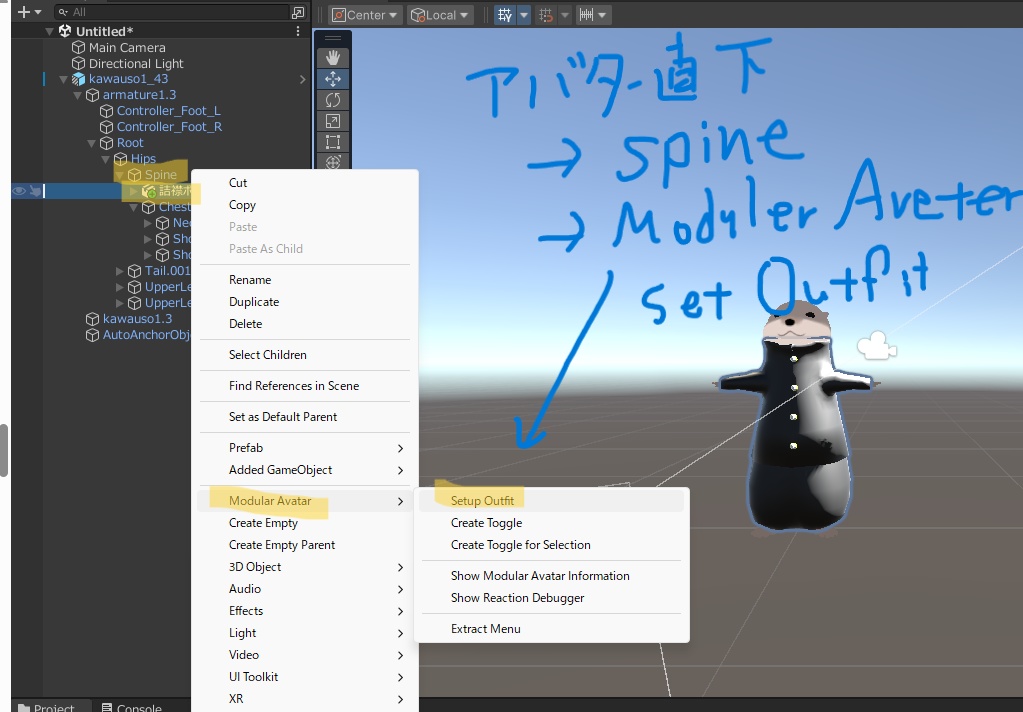The height and width of the screenshot is (712, 1023).
Task: Toggle grid visibility icon in scene toolbar
Action: (505, 14)
